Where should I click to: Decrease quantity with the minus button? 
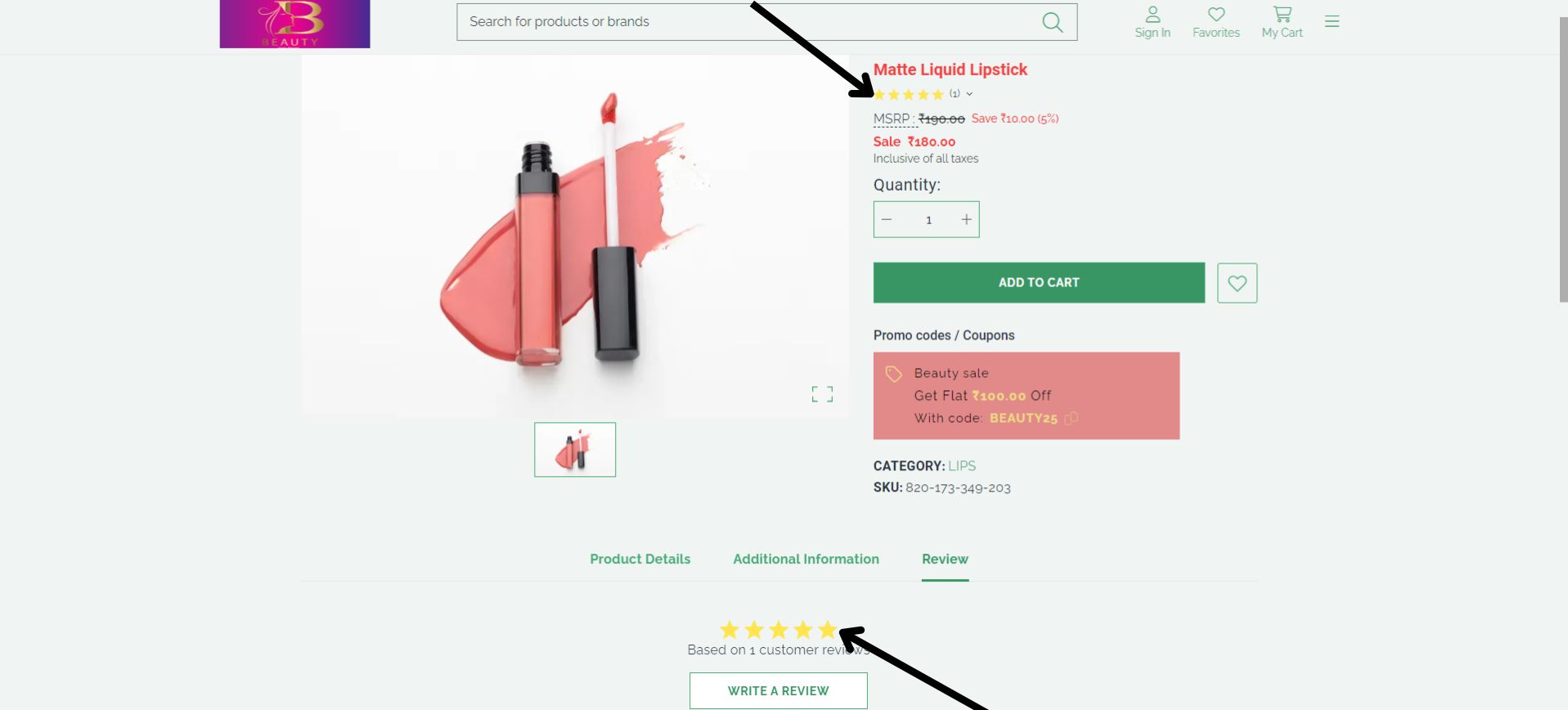(887, 219)
